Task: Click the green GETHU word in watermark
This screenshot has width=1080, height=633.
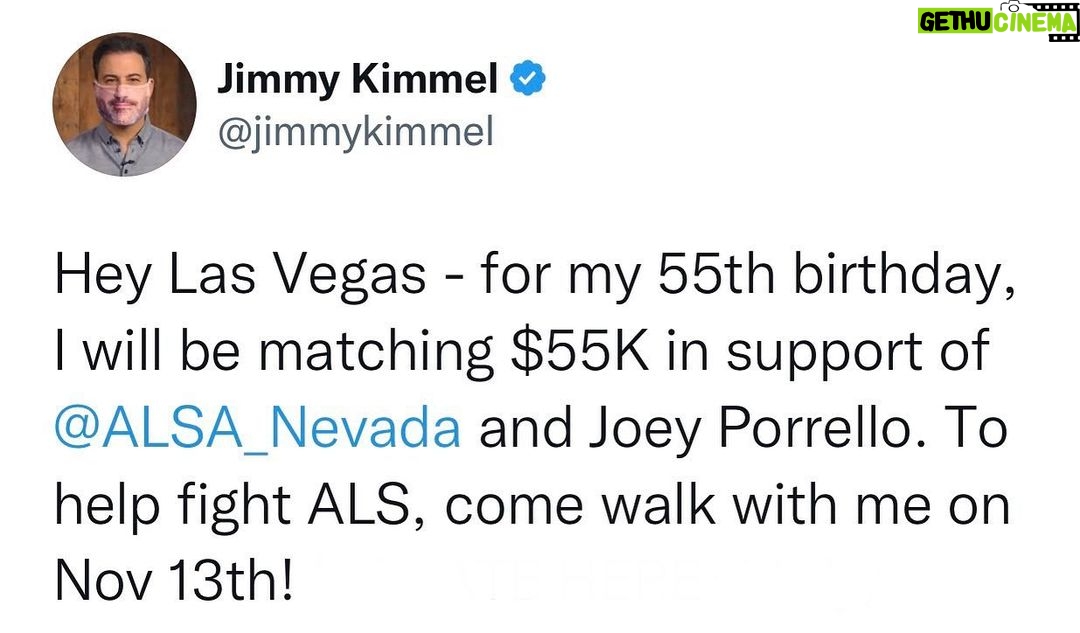Action: pos(955,22)
